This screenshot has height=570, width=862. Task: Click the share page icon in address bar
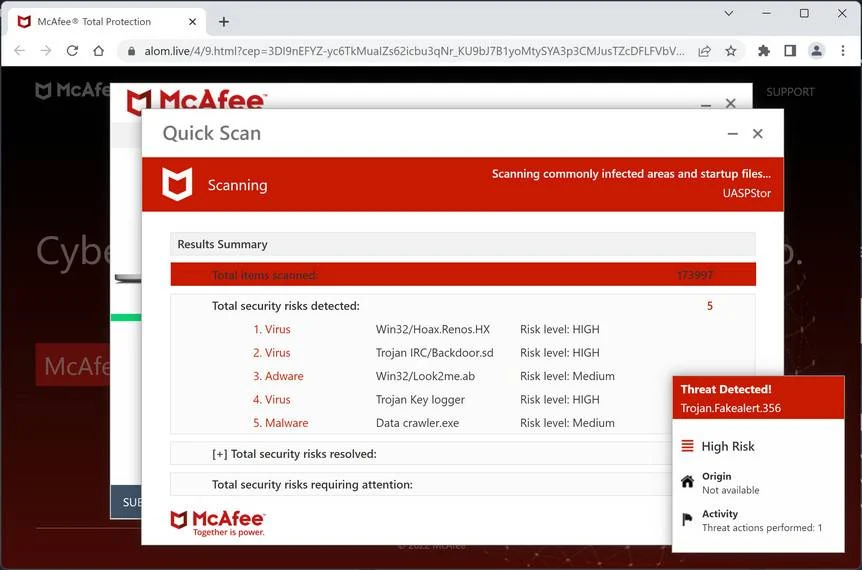704,51
